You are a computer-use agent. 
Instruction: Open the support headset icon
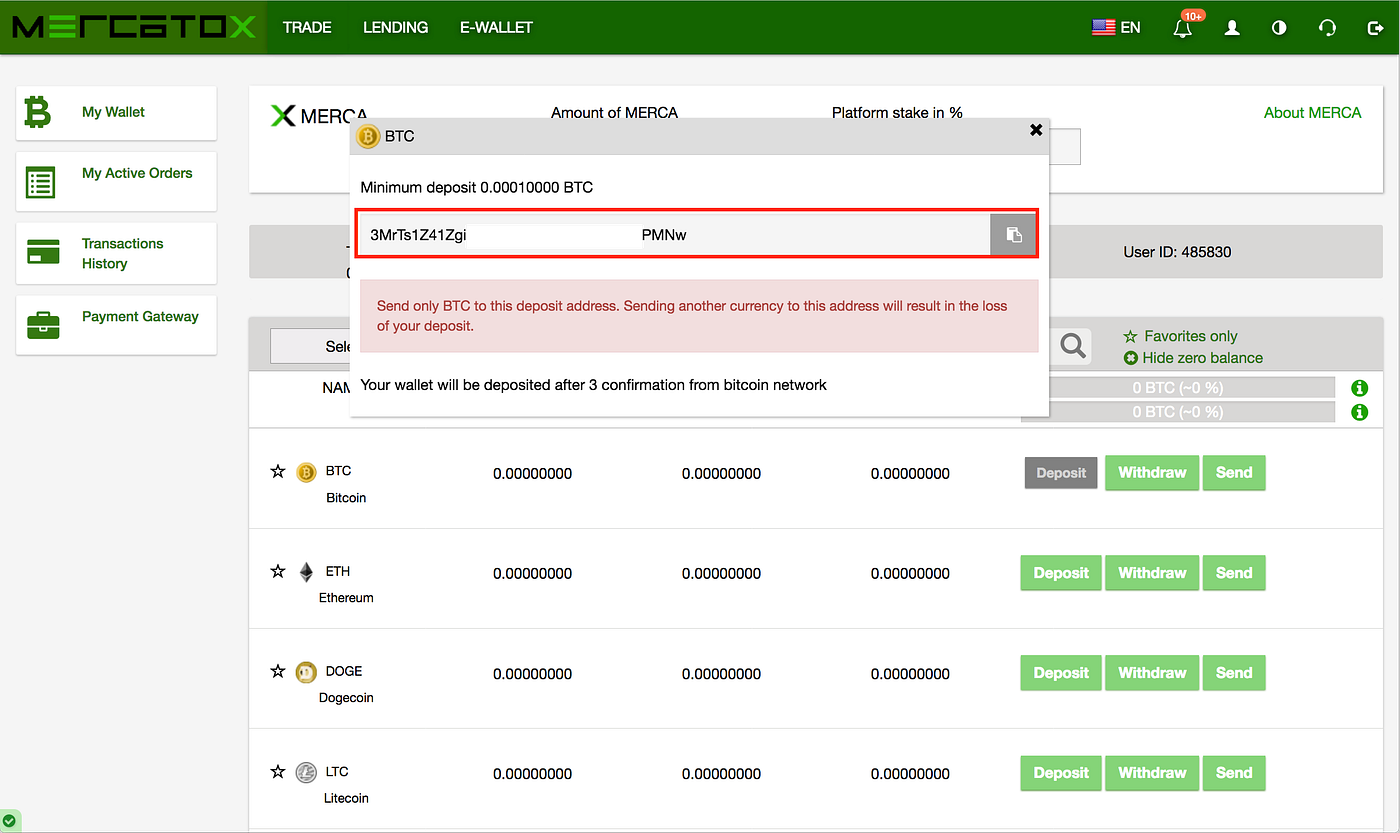click(1327, 28)
